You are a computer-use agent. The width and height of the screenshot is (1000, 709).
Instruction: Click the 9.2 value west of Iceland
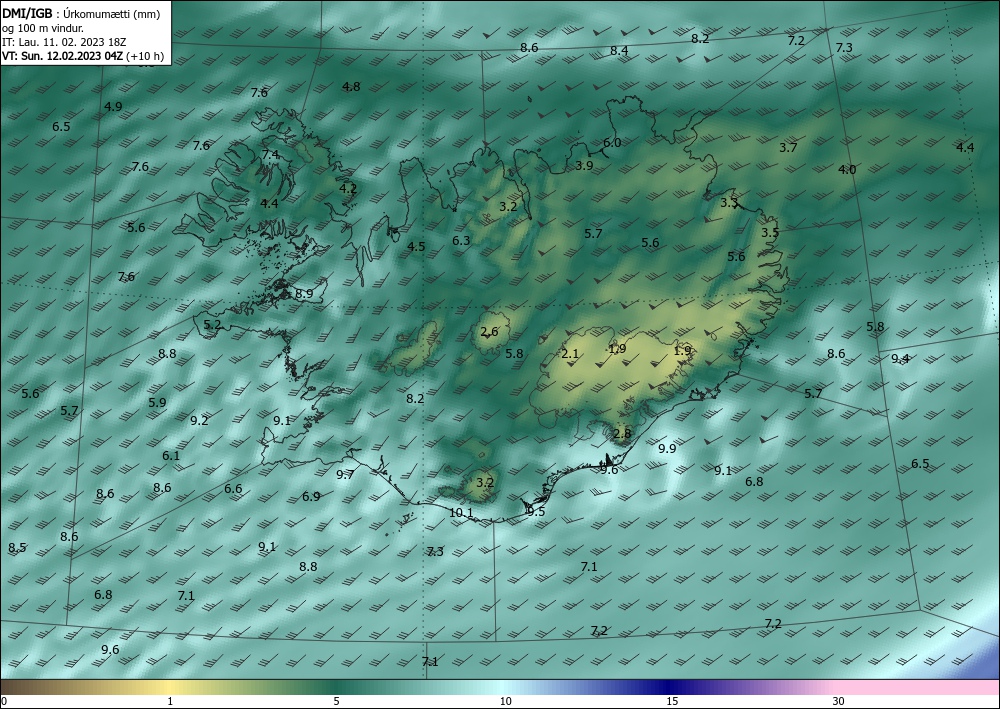(x=200, y=420)
